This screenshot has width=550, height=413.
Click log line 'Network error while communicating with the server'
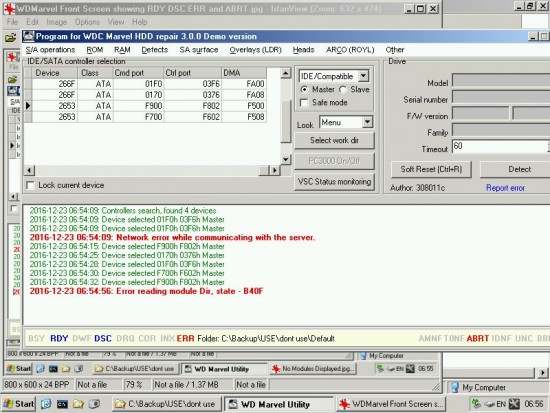[x=172, y=238]
